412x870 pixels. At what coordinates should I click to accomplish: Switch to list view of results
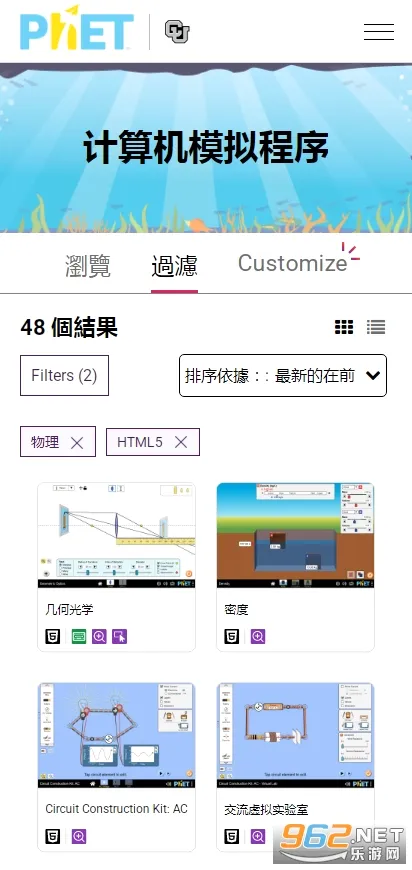(x=376, y=327)
